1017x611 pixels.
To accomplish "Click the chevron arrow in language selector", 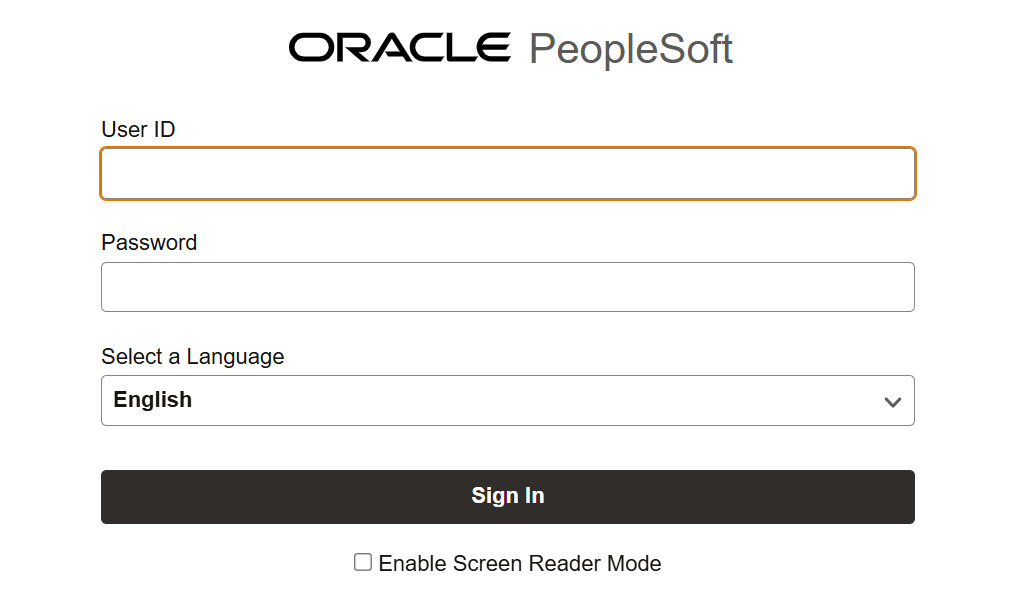I will click(893, 402).
